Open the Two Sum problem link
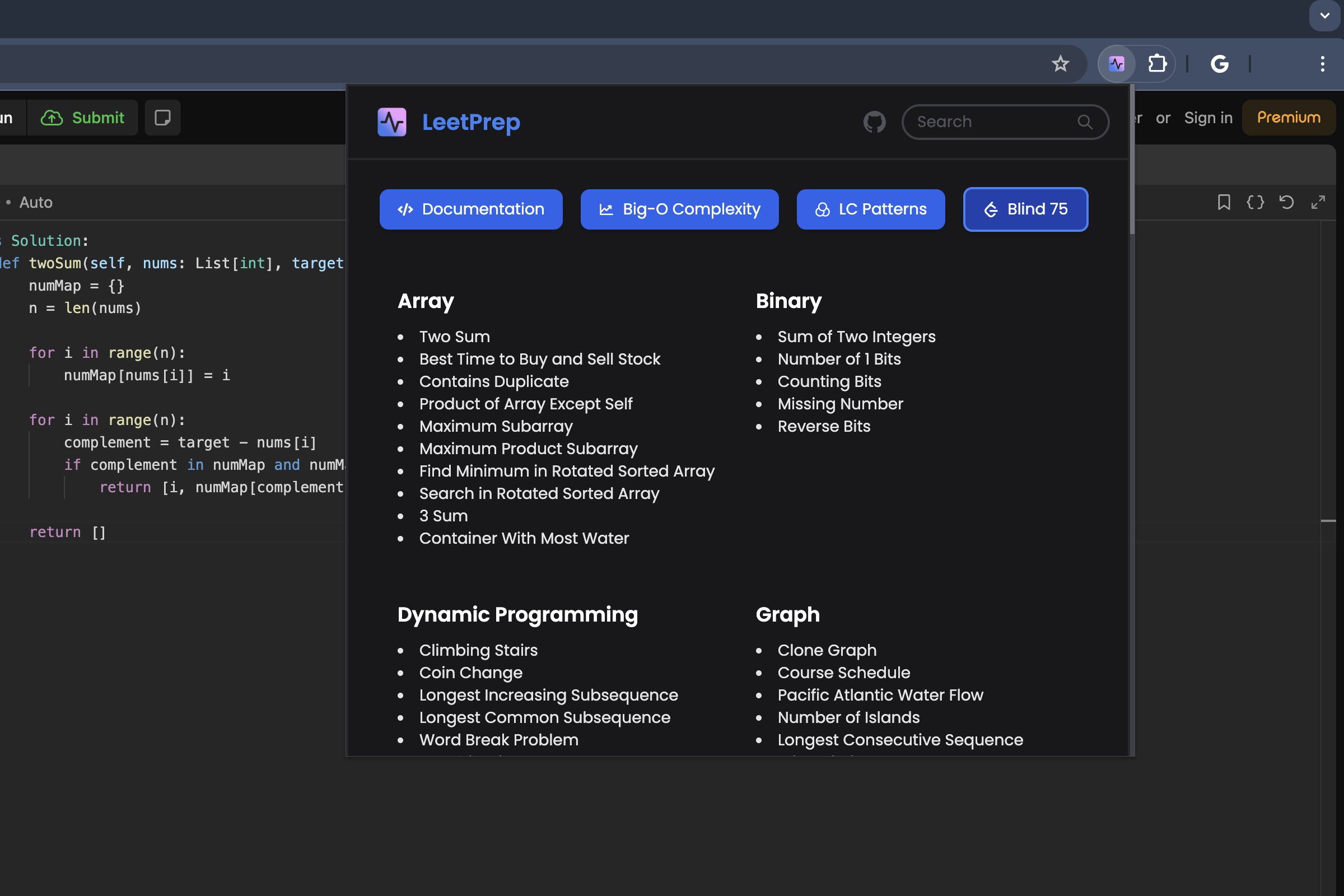 pyautogui.click(x=454, y=337)
